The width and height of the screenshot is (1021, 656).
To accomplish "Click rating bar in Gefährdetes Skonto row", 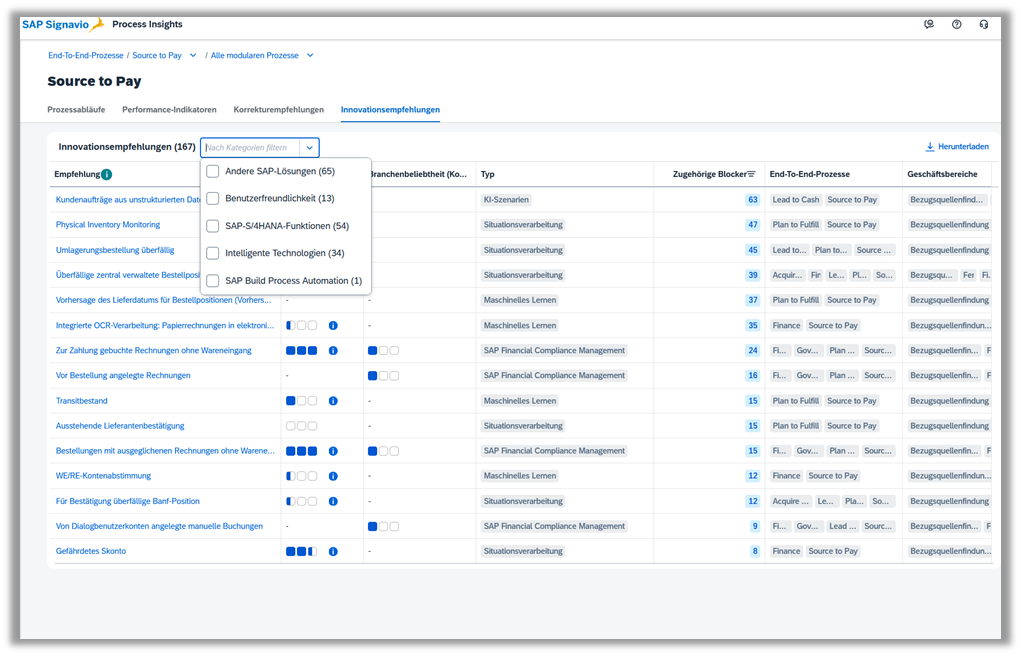I will pyautogui.click(x=301, y=551).
